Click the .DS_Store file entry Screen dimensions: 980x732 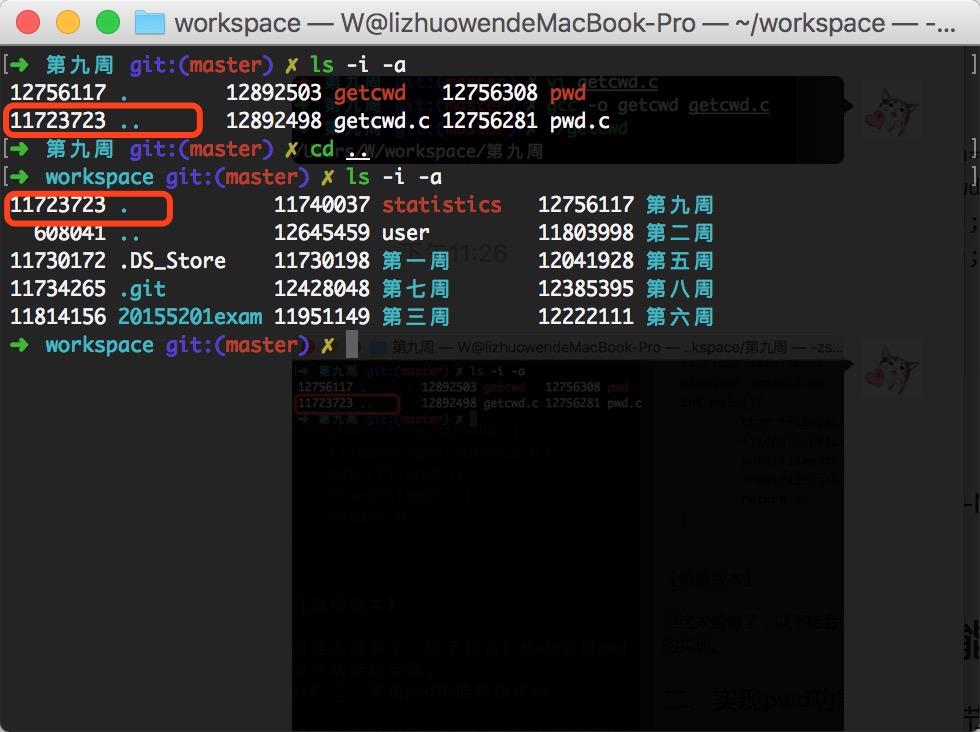pyautogui.click(x=172, y=261)
